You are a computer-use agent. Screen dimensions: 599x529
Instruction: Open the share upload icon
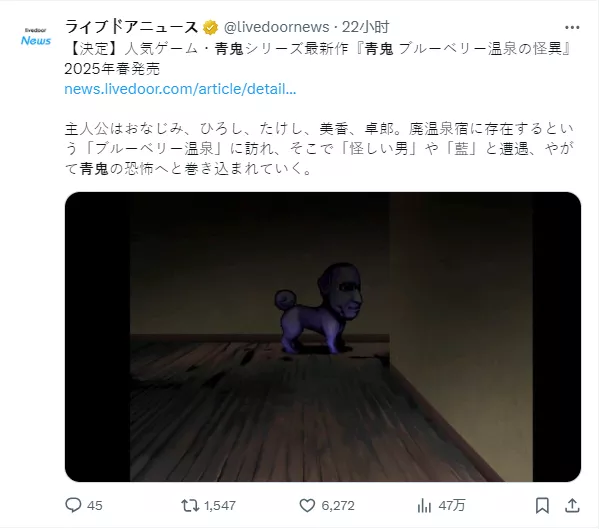click(x=572, y=506)
